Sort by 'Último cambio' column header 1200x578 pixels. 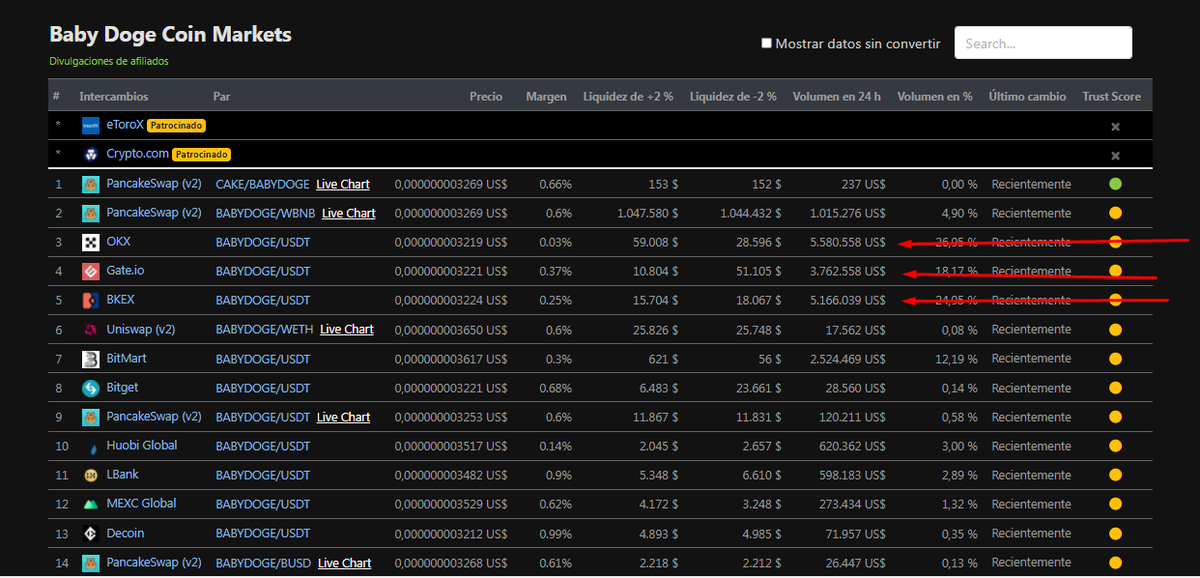click(1027, 97)
